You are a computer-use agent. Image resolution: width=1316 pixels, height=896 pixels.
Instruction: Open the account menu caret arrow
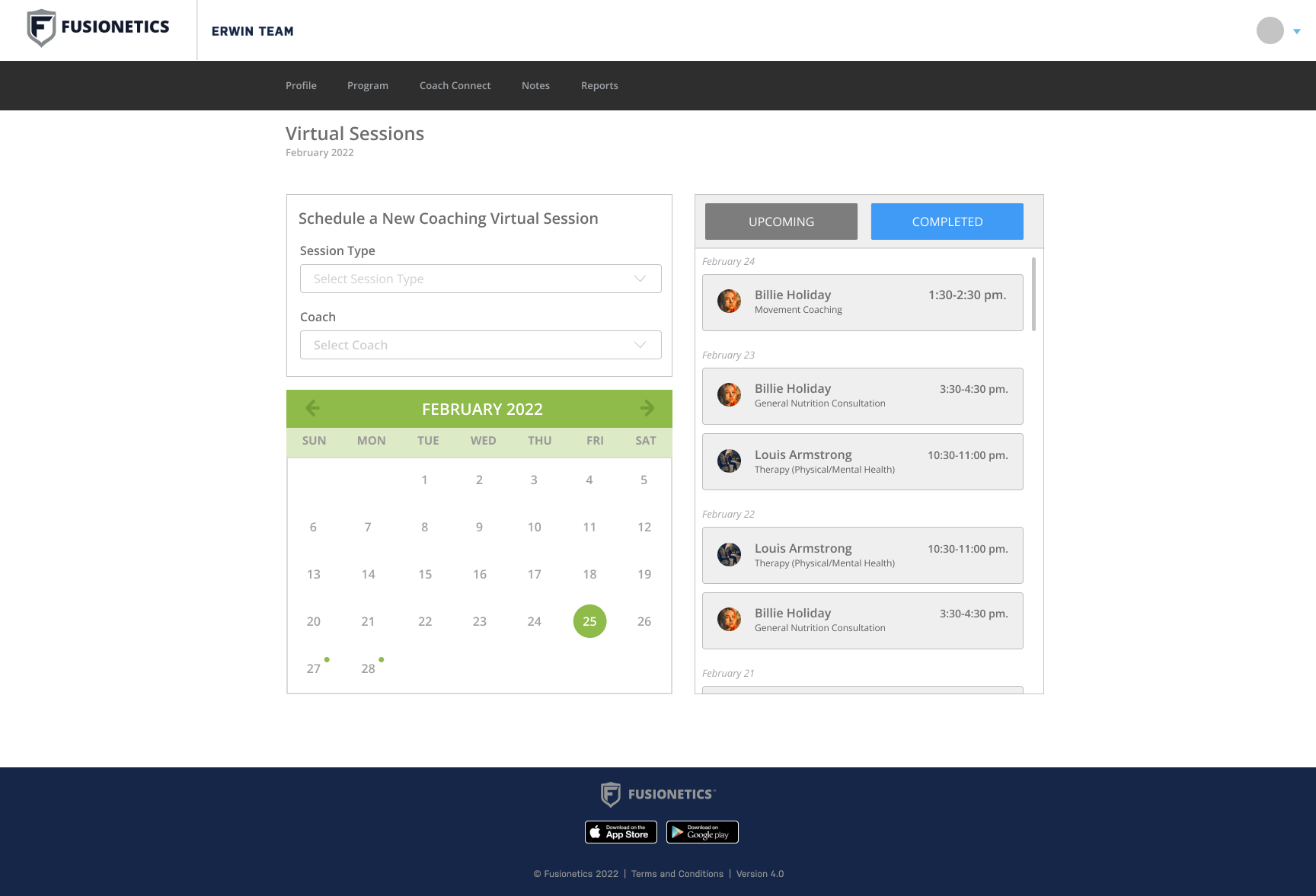1297,31
